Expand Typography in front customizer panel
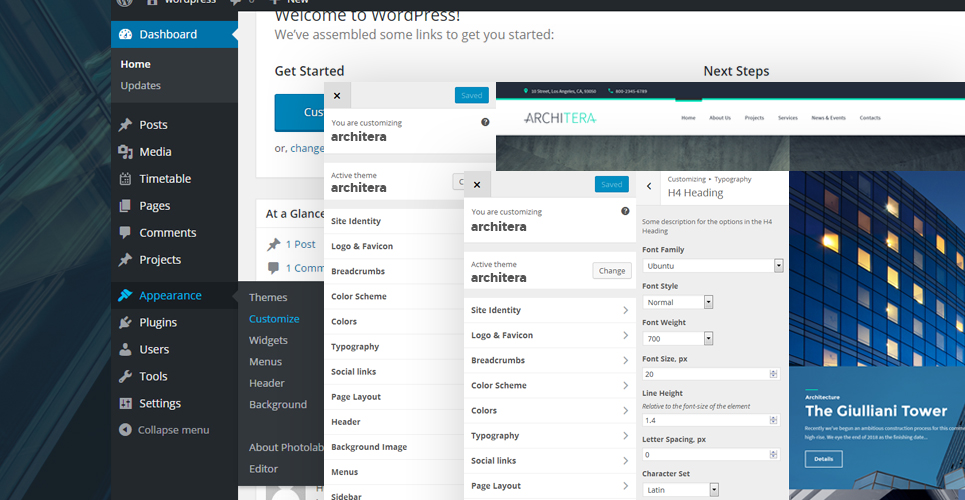Viewport: 965px width, 500px height. 550,436
